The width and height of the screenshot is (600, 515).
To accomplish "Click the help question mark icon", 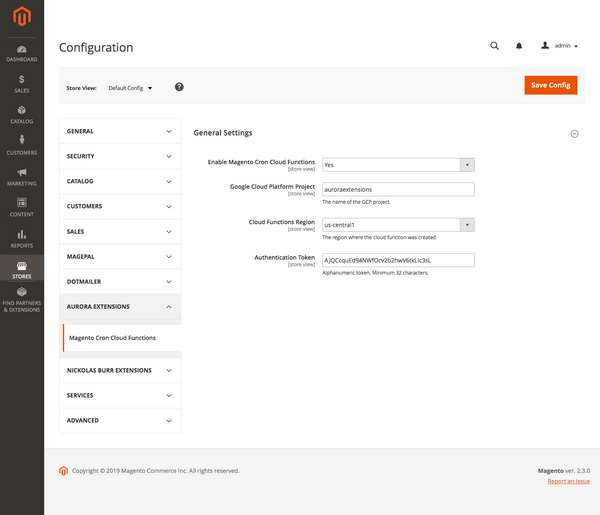I will pyautogui.click(x=179, y=87).
